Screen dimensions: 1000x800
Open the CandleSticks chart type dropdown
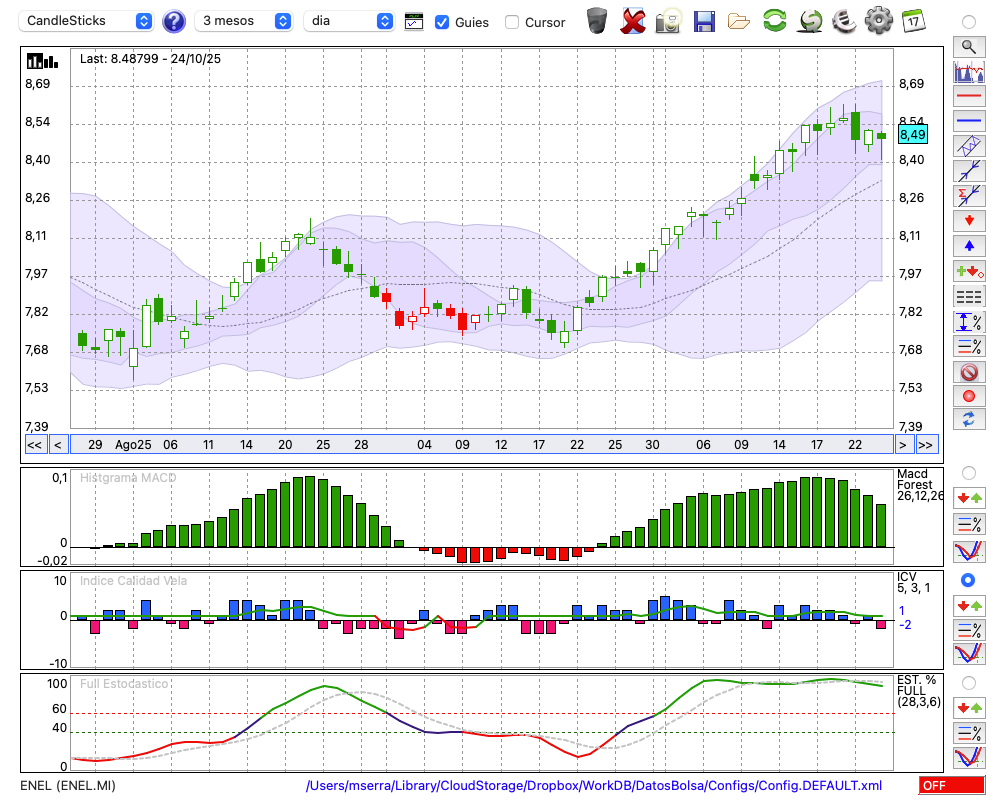point(88,21)
